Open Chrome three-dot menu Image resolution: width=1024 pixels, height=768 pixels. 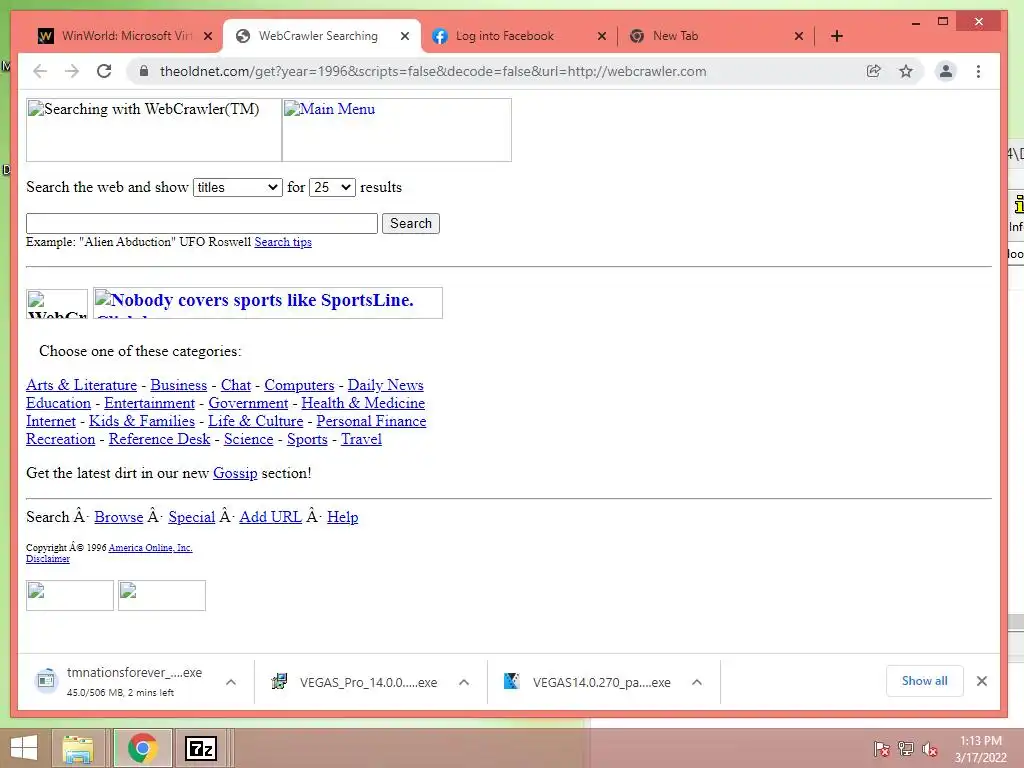pyautogui.click(x=978, y=71)
